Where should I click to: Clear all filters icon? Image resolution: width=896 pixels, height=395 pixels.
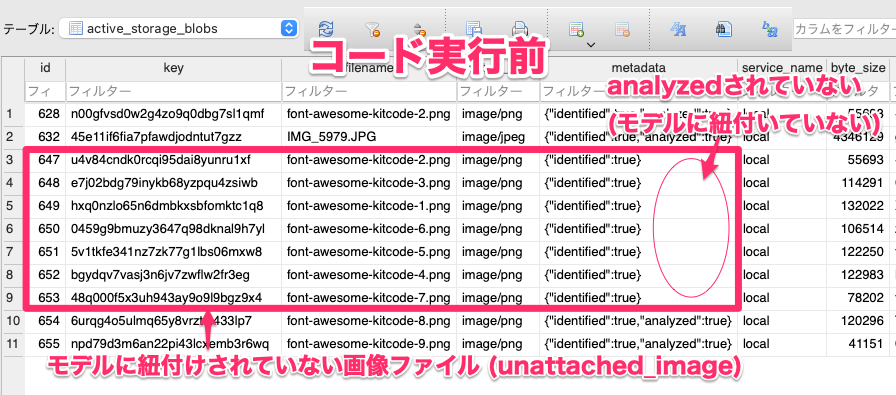[x=373, y=29]
